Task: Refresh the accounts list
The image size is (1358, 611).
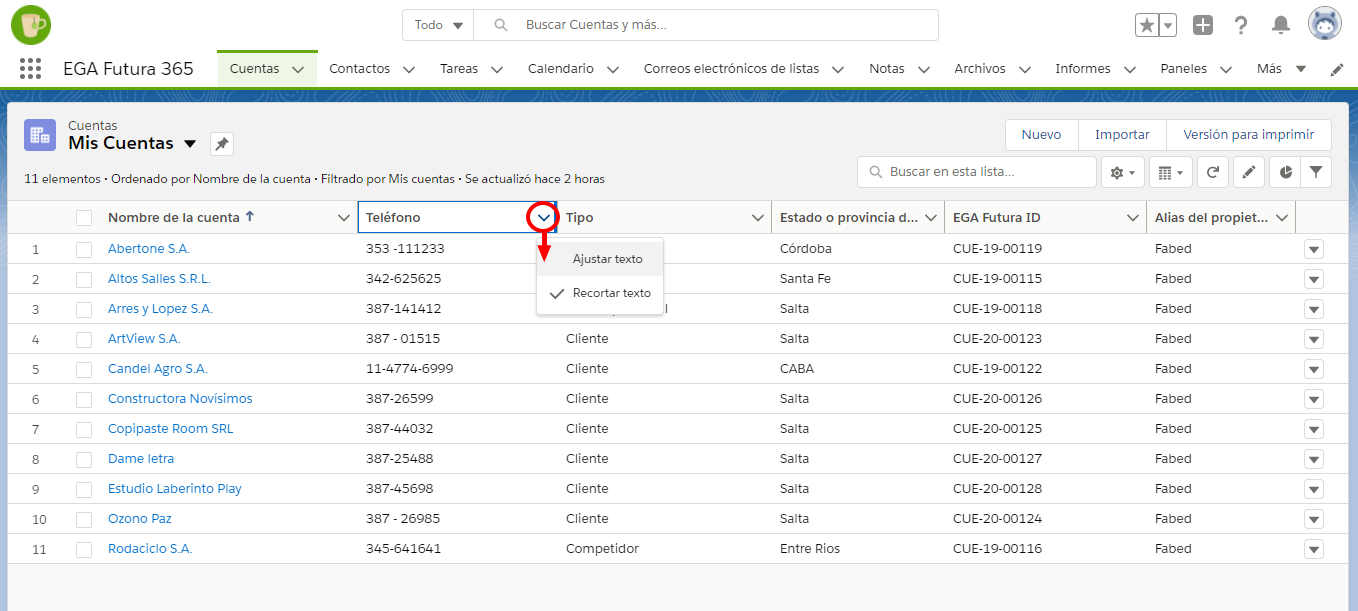Action: [1212, 172]
